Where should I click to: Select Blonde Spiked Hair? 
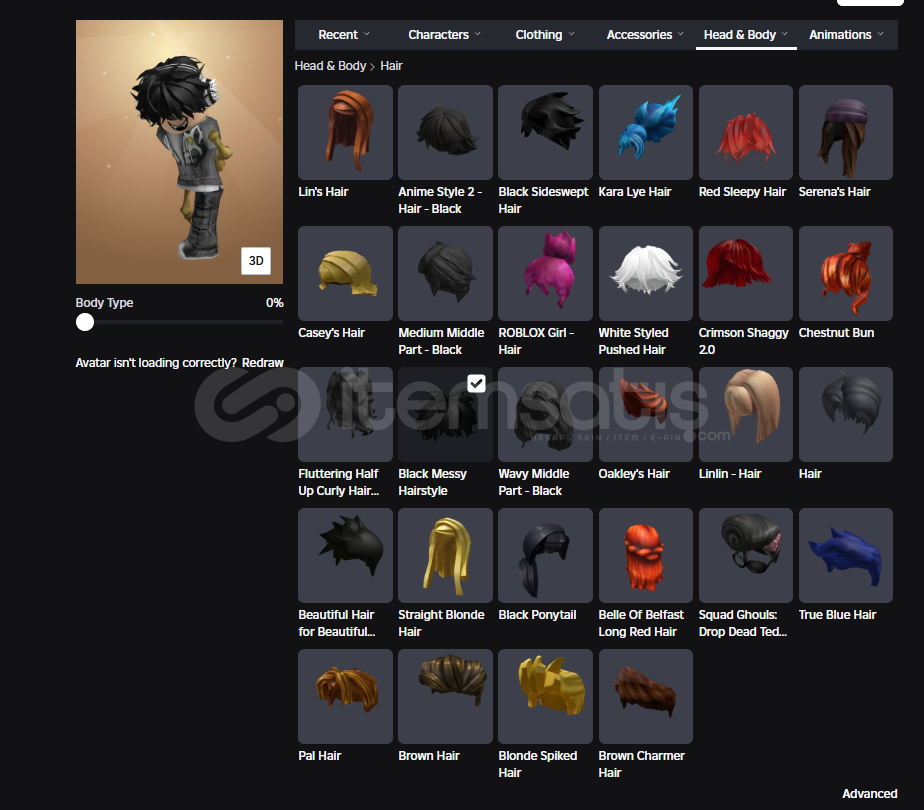tap(546, 696)
